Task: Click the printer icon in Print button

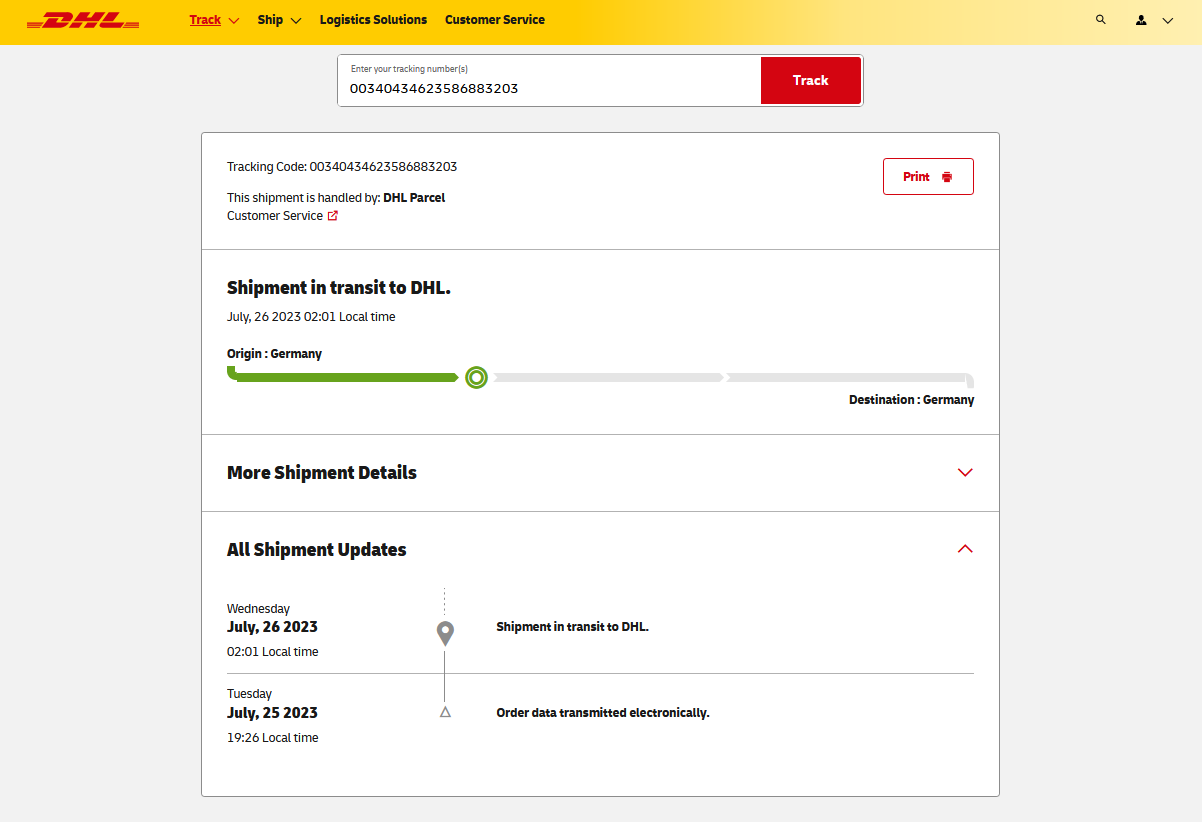Action: click(x=947, y=177)
